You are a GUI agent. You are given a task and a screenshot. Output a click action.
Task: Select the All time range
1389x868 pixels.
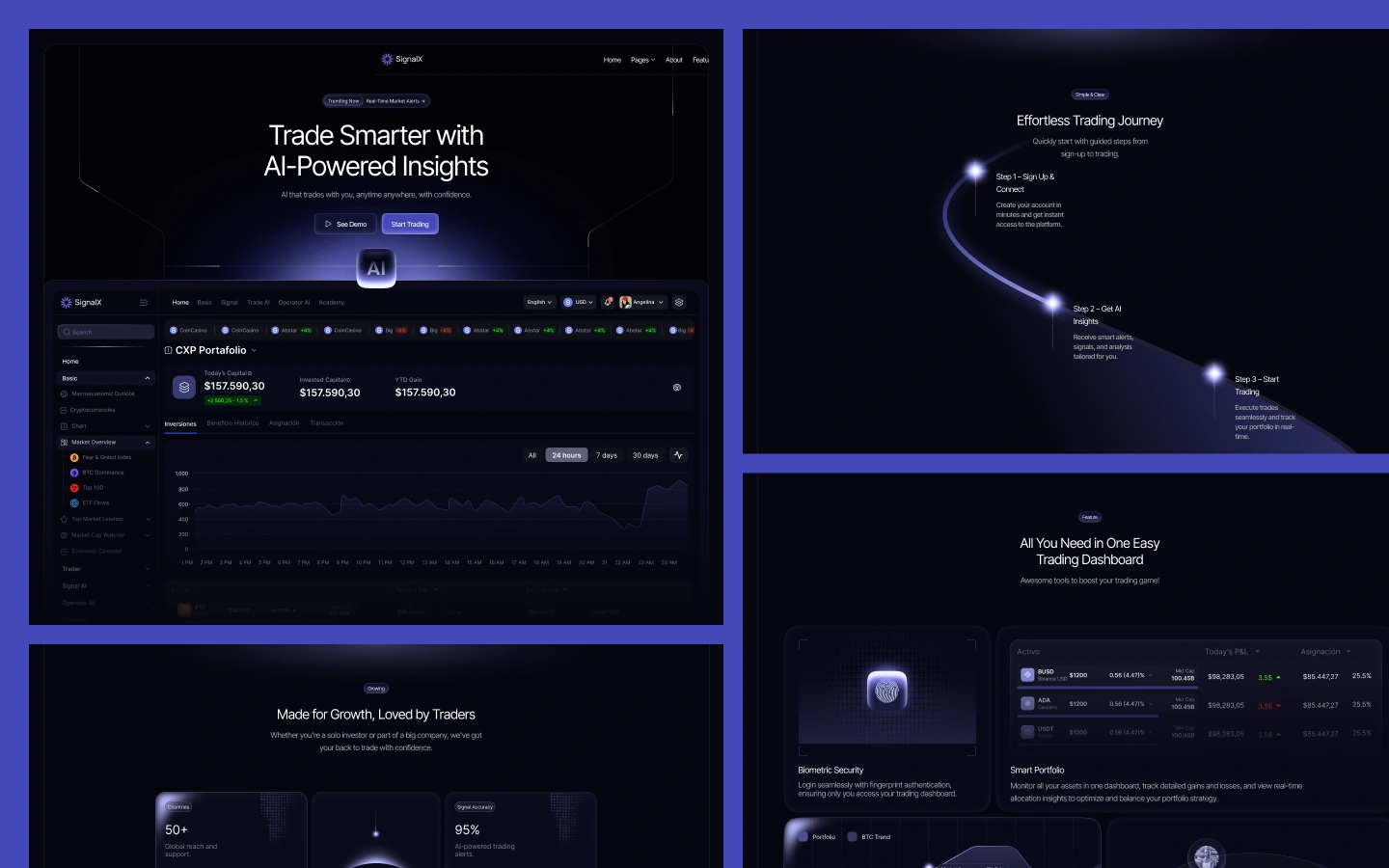(x=532, y=455)
